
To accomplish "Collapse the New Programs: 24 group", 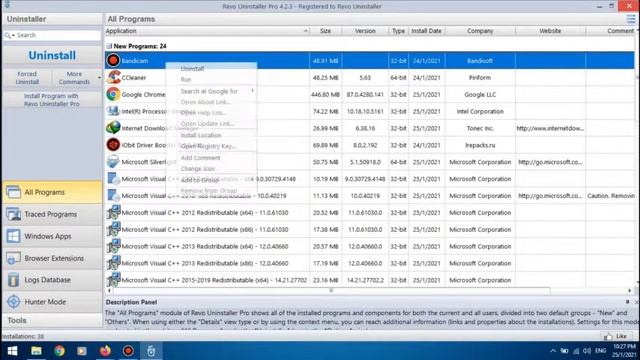I will point(109,46).
